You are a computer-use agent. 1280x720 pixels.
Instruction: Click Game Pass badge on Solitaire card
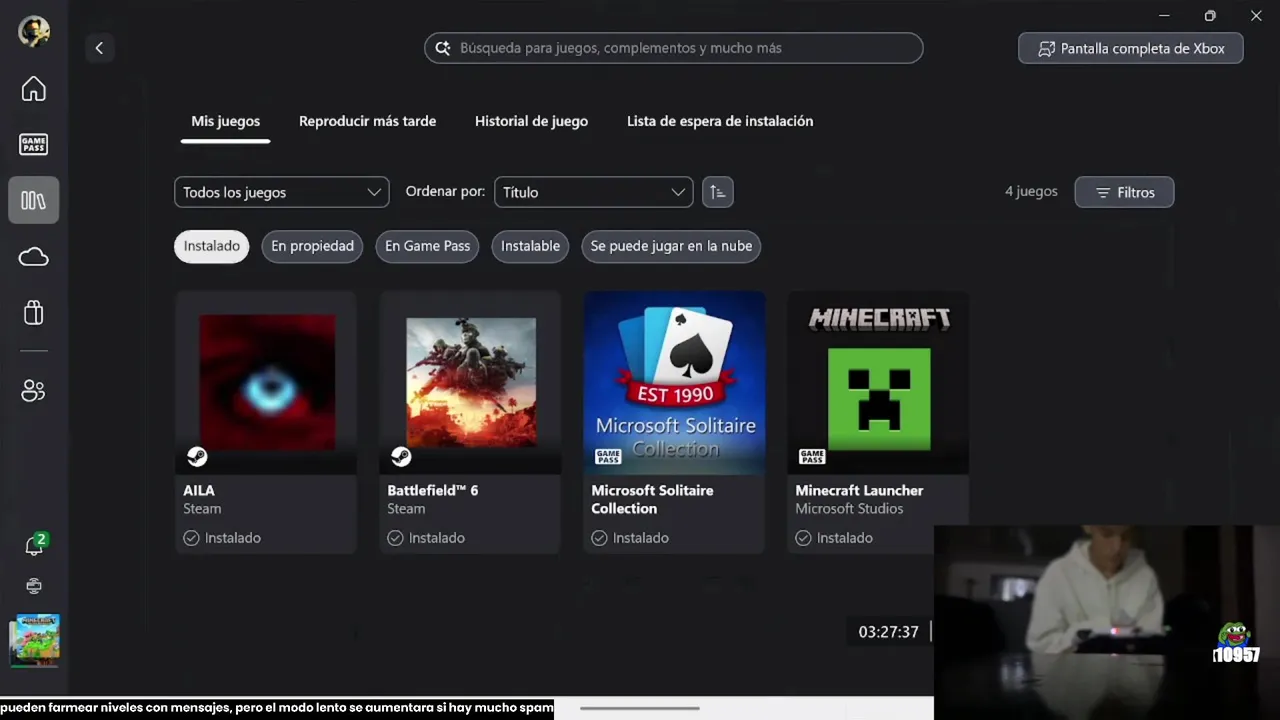[608, 457]
